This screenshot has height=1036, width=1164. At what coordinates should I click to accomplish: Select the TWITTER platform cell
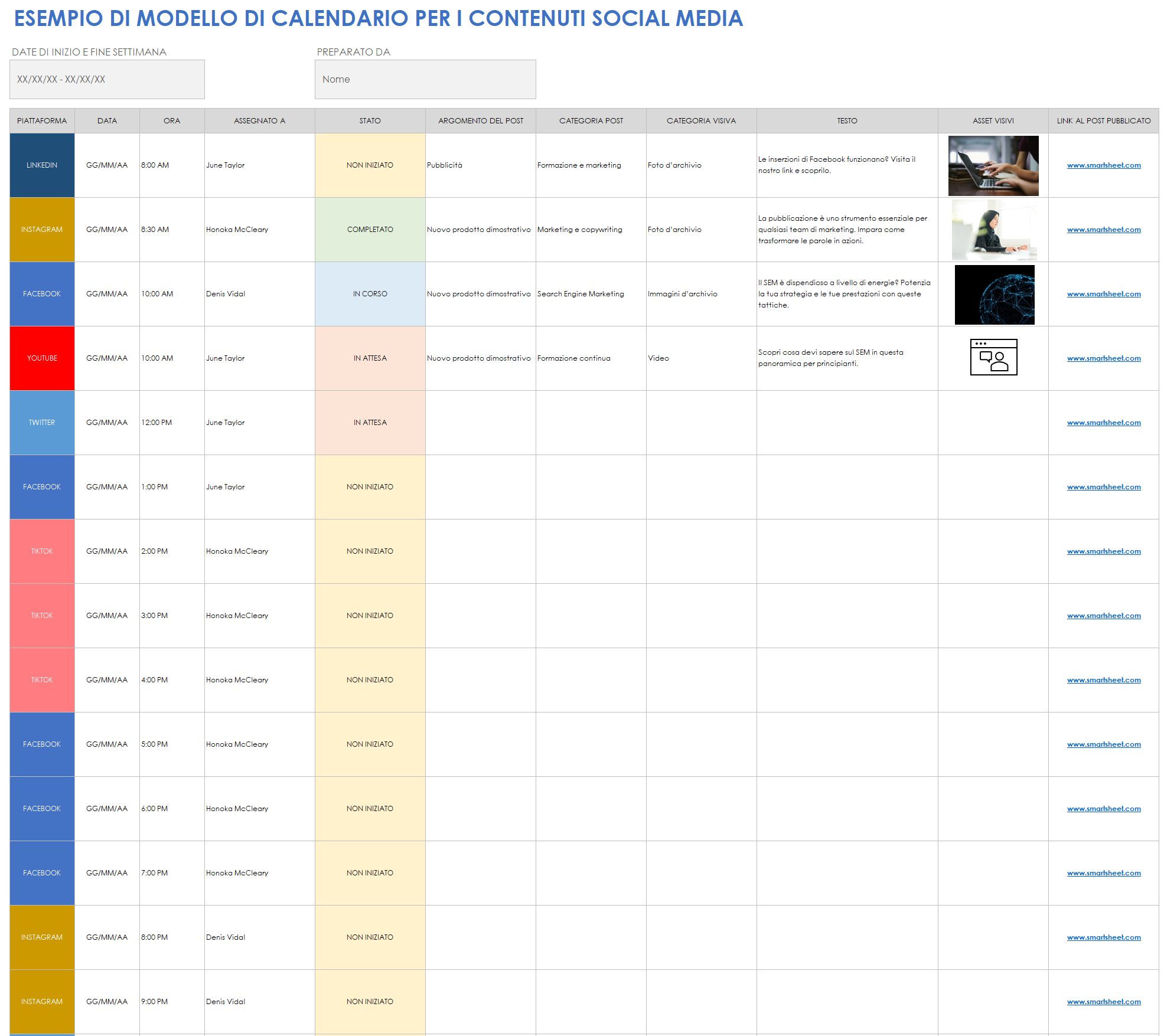[42, 423]
